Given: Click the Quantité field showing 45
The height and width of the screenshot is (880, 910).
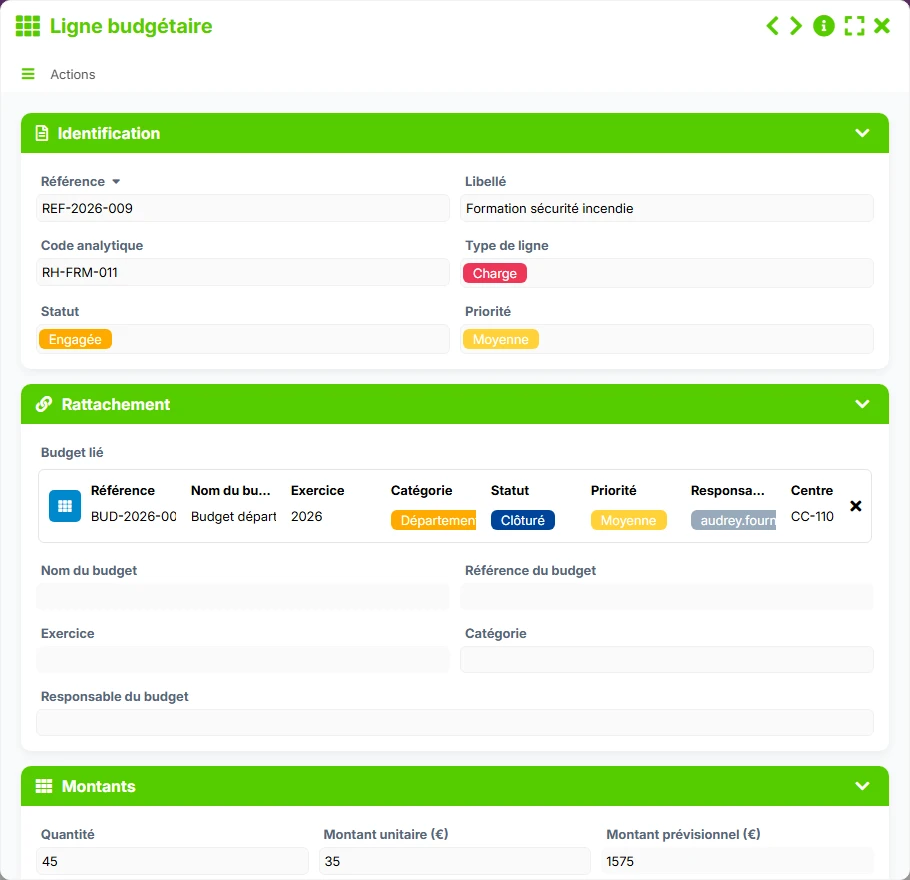Looking at the screenshot, I should (x=172, y=861).
